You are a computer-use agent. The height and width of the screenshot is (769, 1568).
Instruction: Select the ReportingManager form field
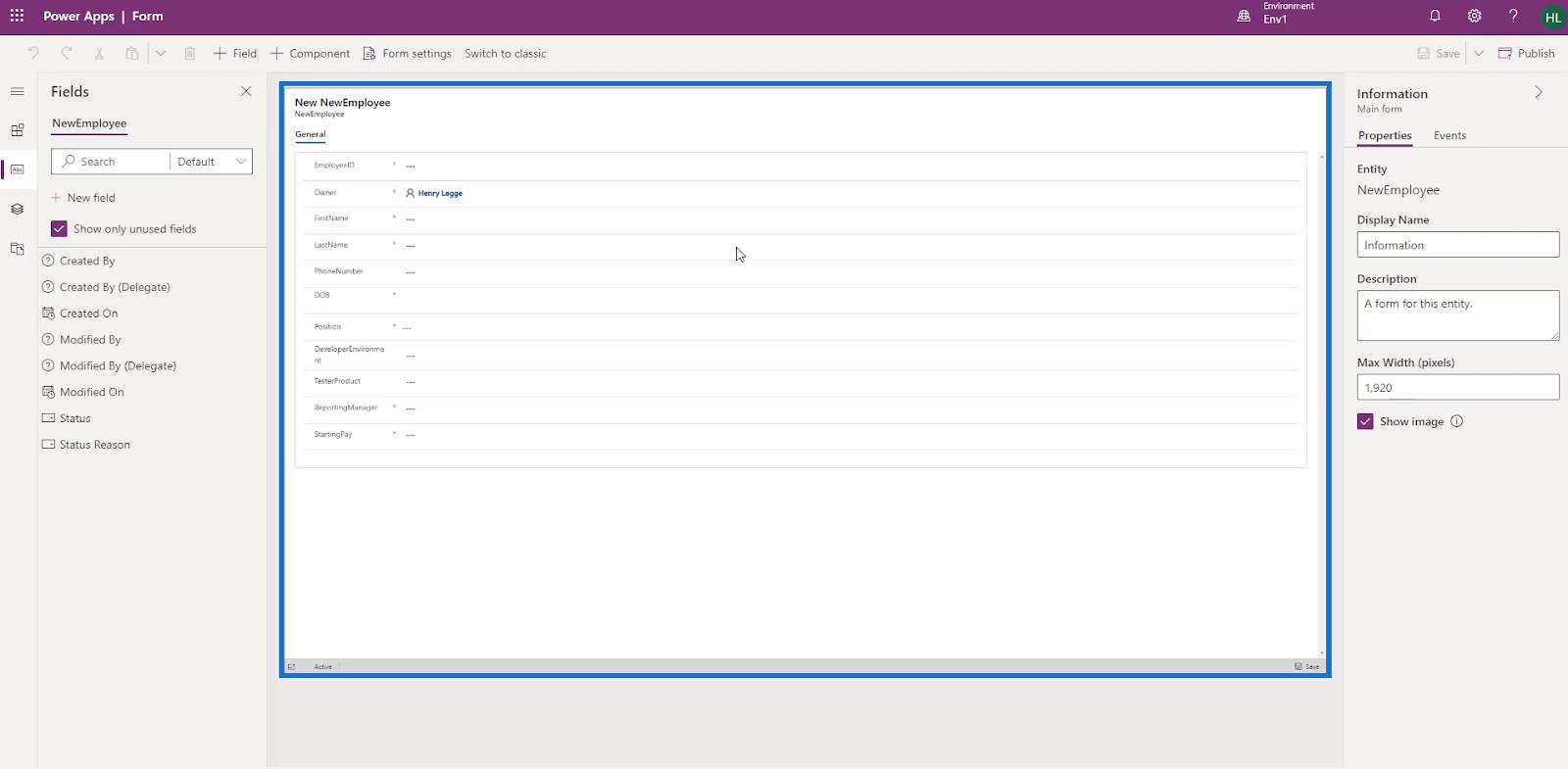tap(801, 408)
